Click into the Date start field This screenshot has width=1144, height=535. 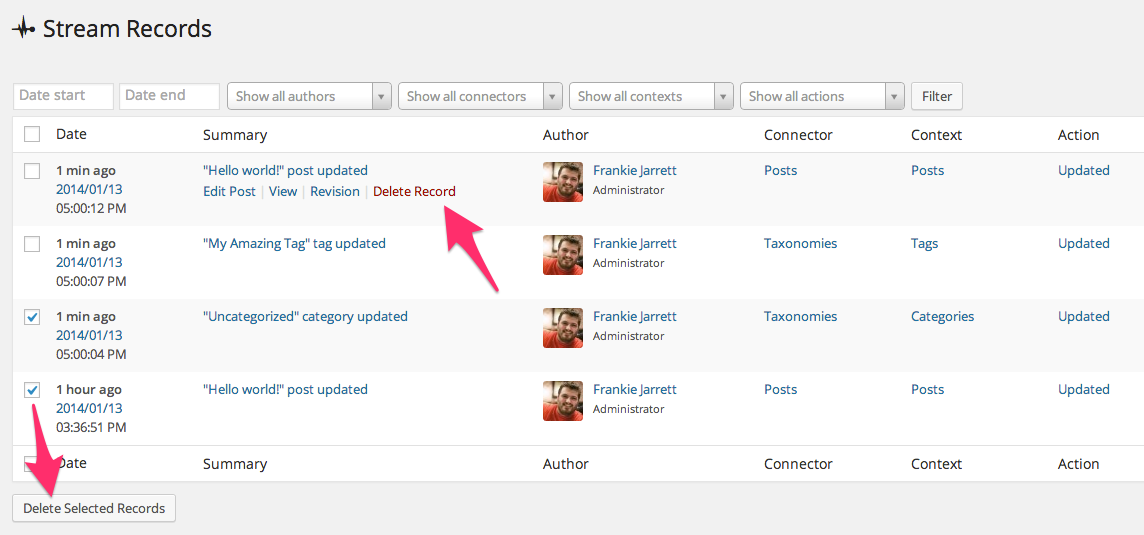pyautogui.click(x=63, y=96)
